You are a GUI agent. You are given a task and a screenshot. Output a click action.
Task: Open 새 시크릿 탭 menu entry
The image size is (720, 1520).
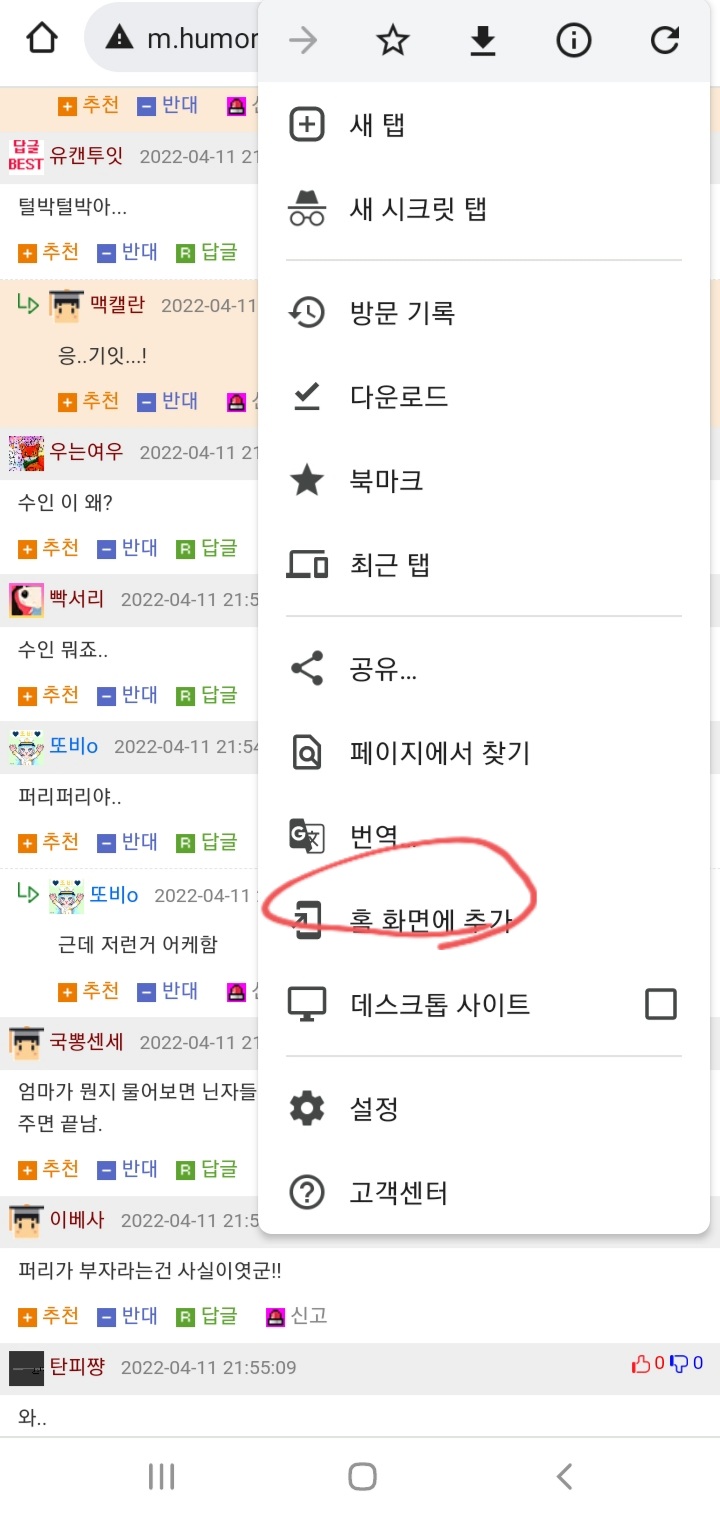tap(484, 209)
